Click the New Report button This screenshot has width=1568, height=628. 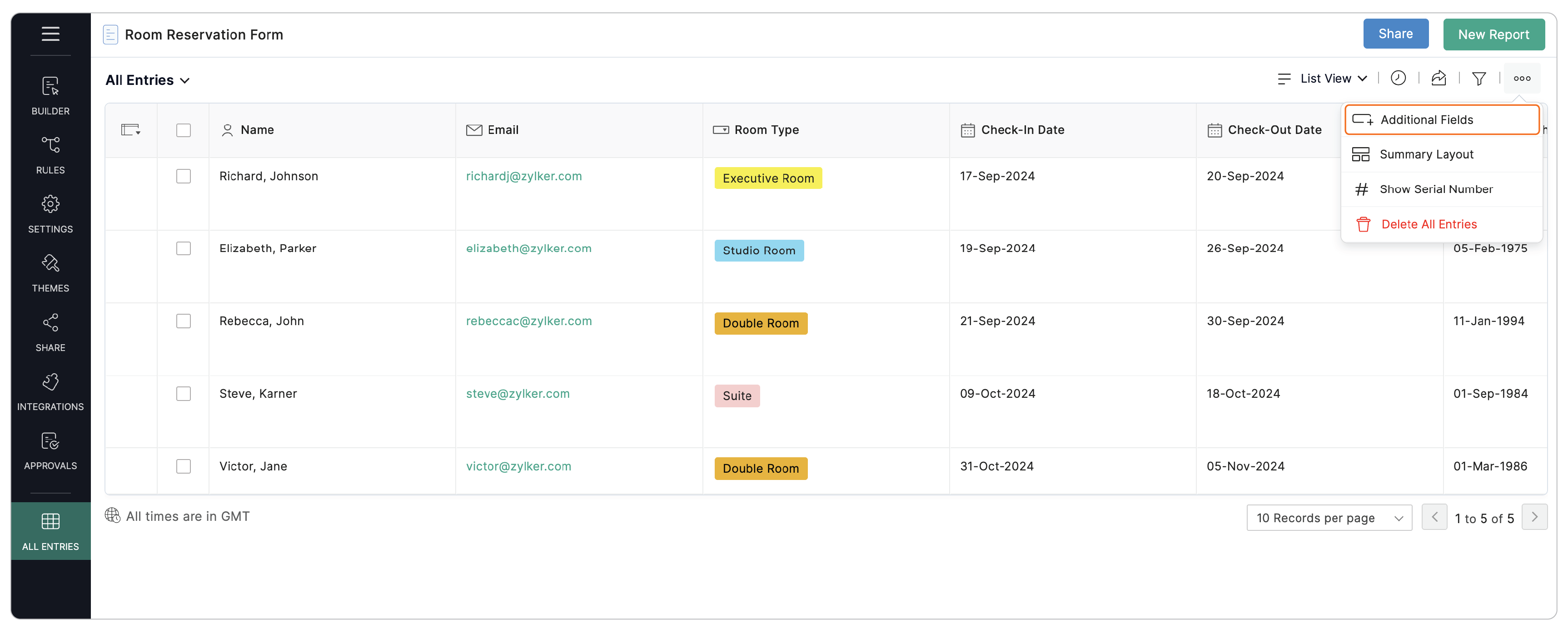tap(1494, 34)
